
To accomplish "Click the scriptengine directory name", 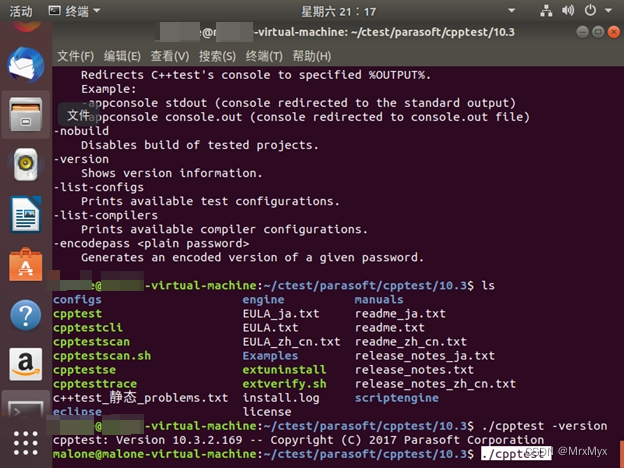I will click(x=396, y=398).
